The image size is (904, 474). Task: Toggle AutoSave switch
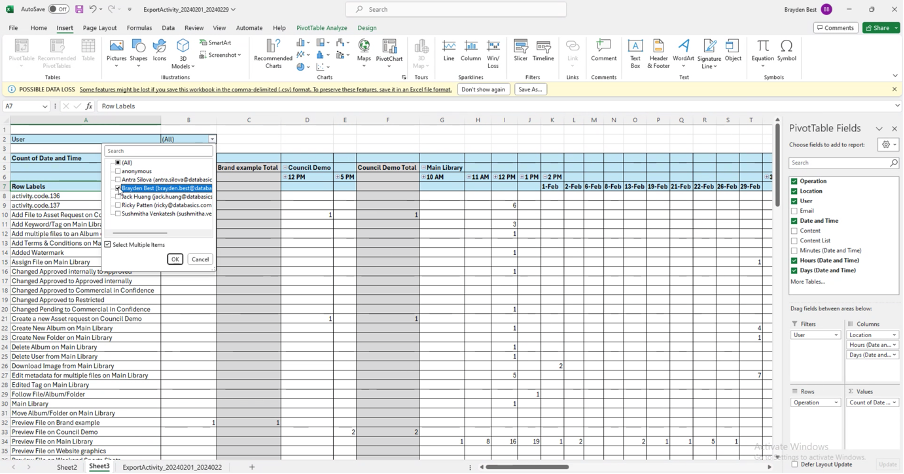pyautogui.click(x=58, y=9)
